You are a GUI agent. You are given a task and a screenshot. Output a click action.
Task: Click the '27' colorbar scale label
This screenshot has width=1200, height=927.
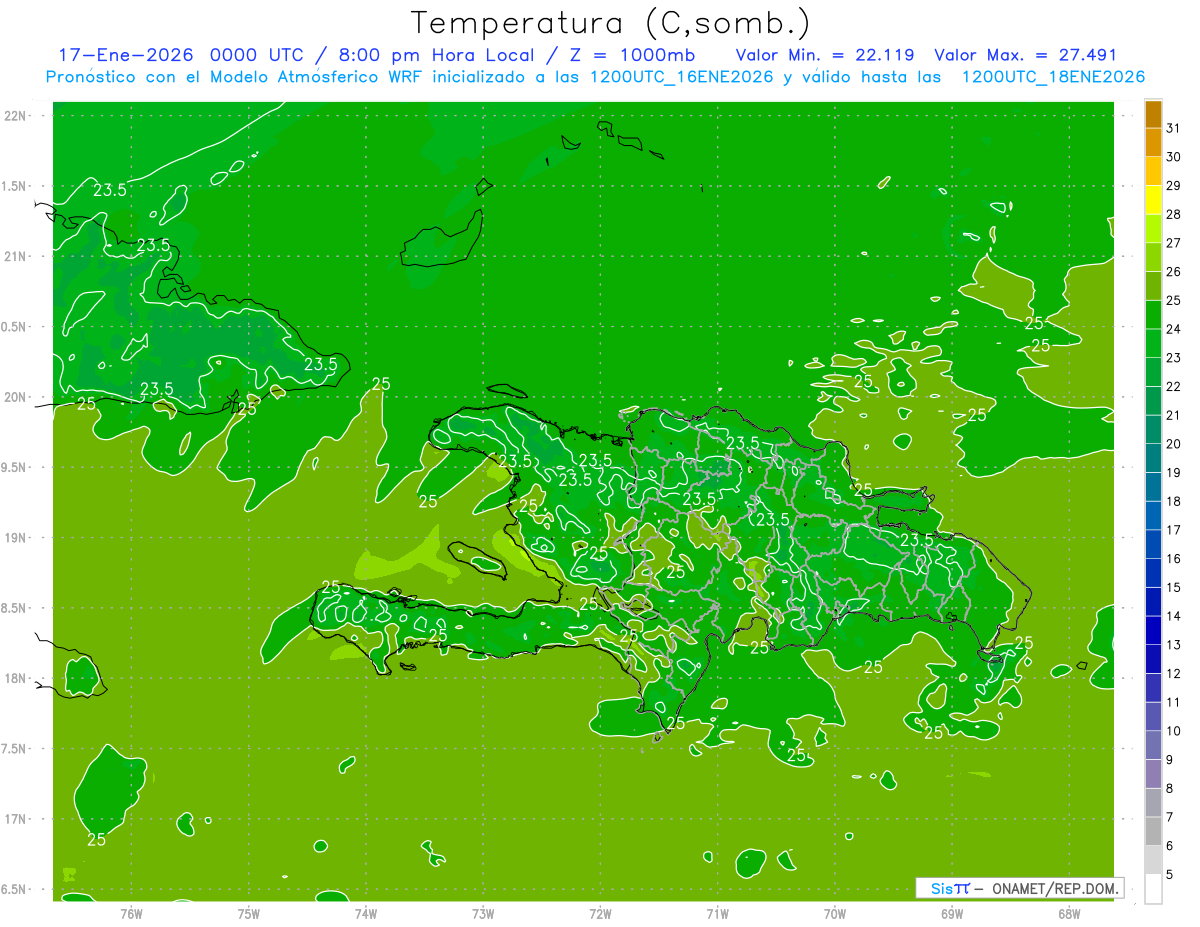tap(1174, 243)
